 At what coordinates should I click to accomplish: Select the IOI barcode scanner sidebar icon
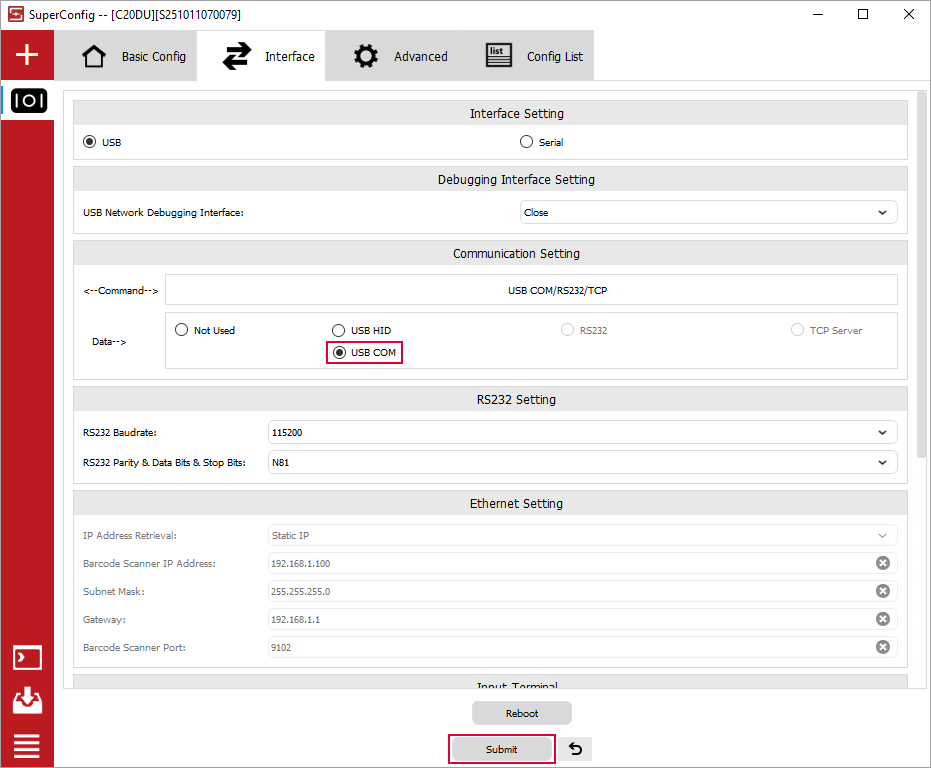point(27,101)
